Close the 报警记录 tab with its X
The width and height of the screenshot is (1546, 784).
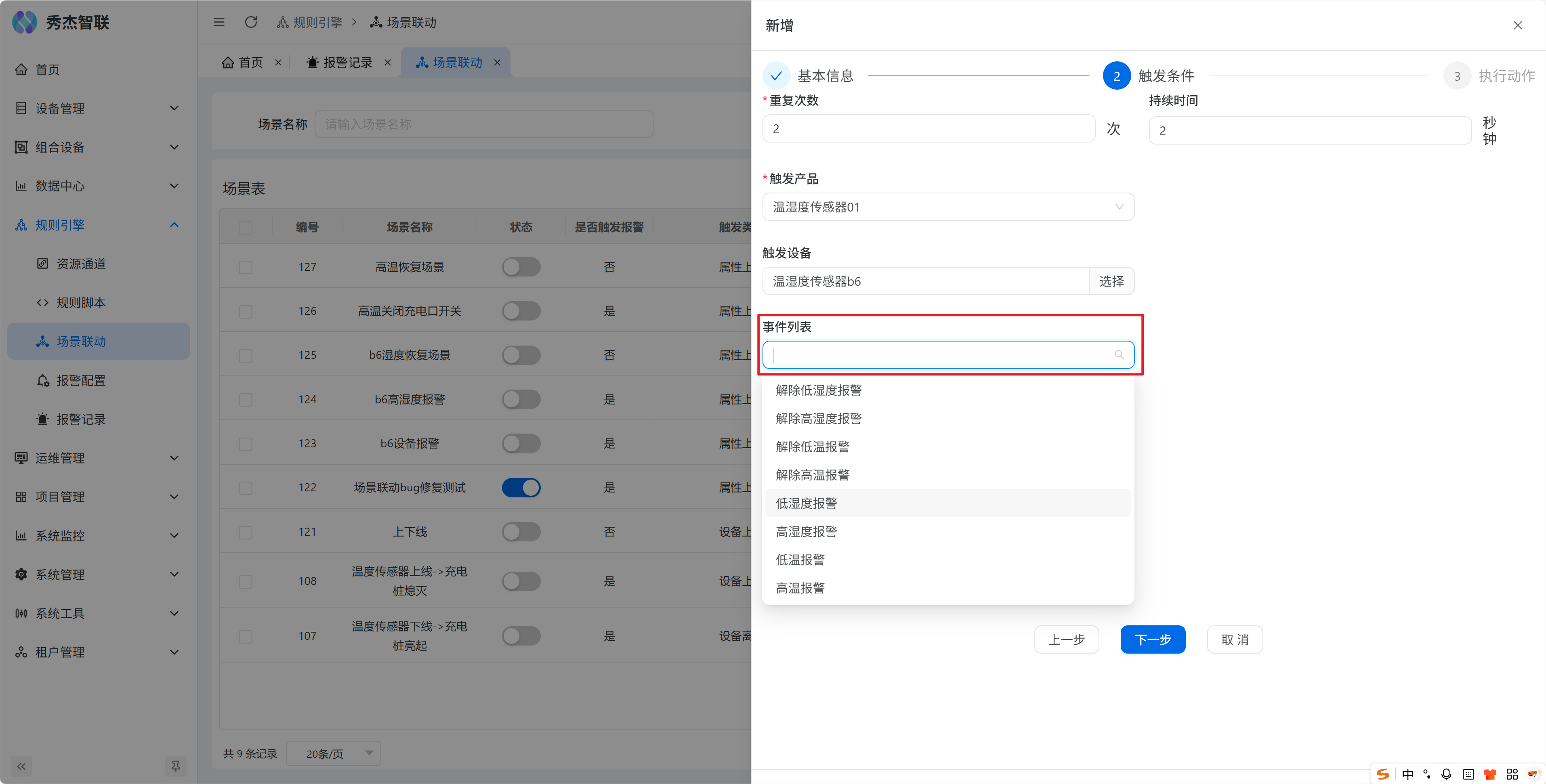tap(388, 63)
